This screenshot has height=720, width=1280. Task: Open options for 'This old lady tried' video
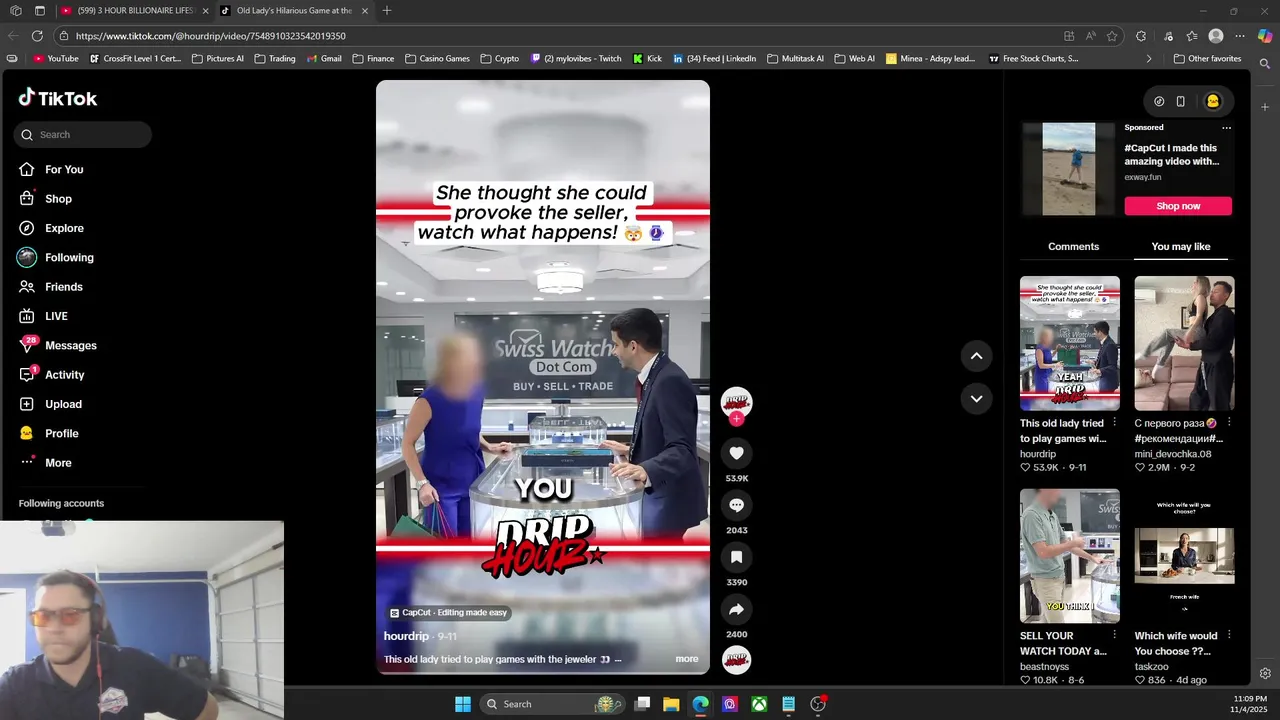1114,423
